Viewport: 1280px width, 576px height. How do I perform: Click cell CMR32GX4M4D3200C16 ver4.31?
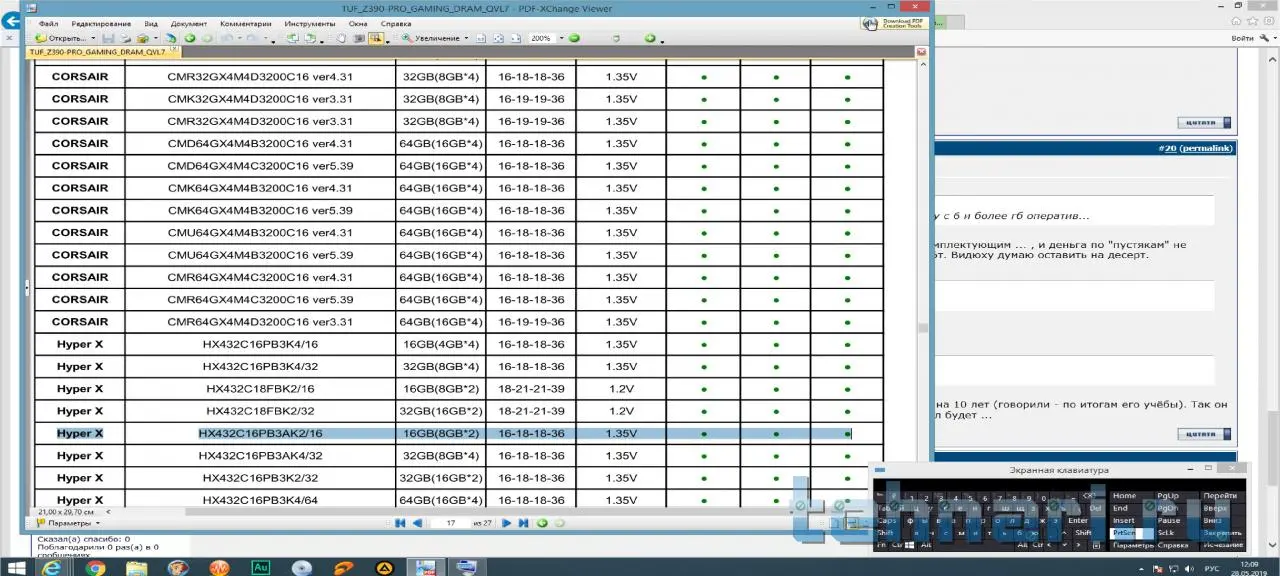[x=260, y=77]
